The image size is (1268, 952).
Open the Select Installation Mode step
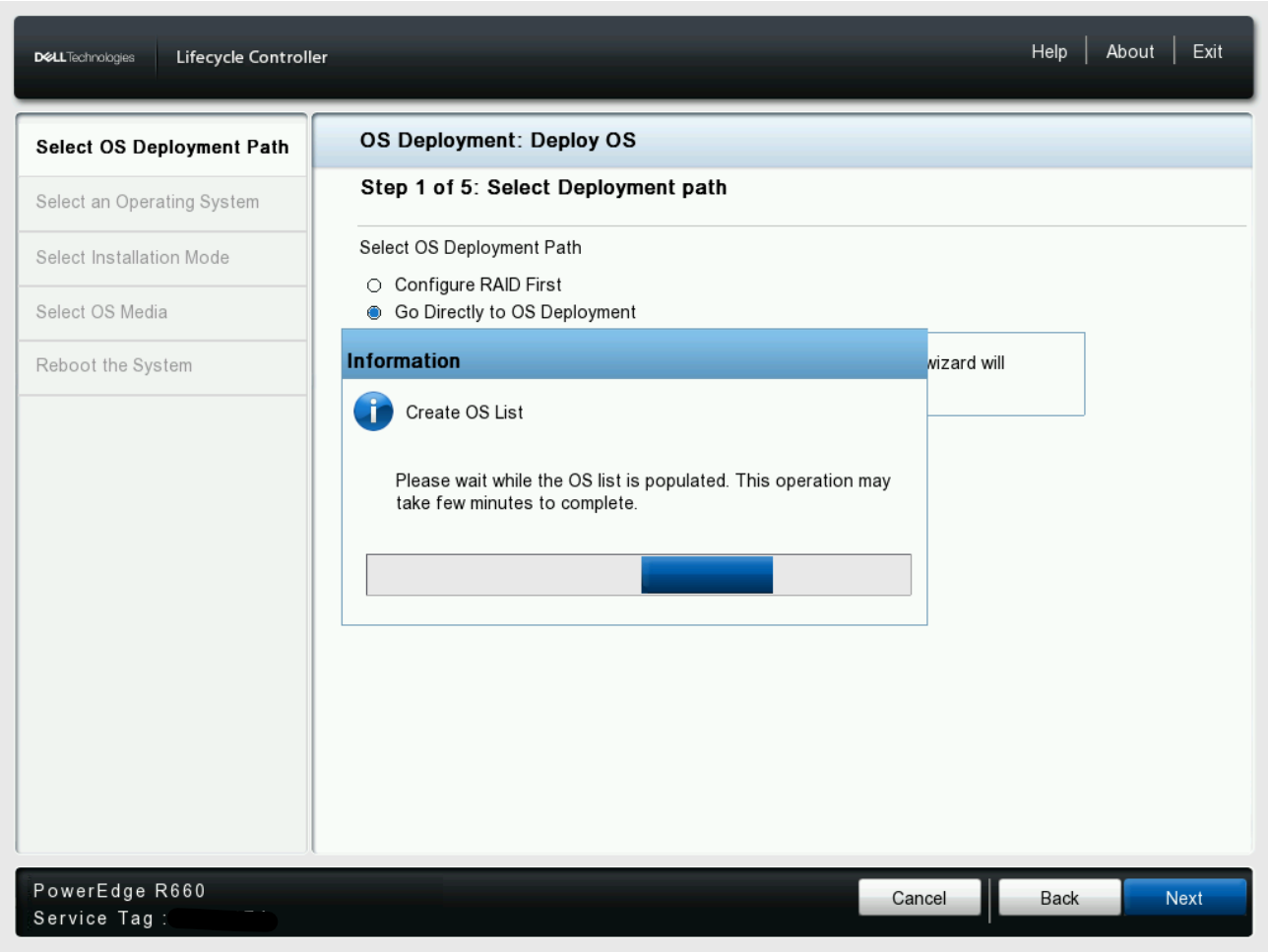point(162,258)
